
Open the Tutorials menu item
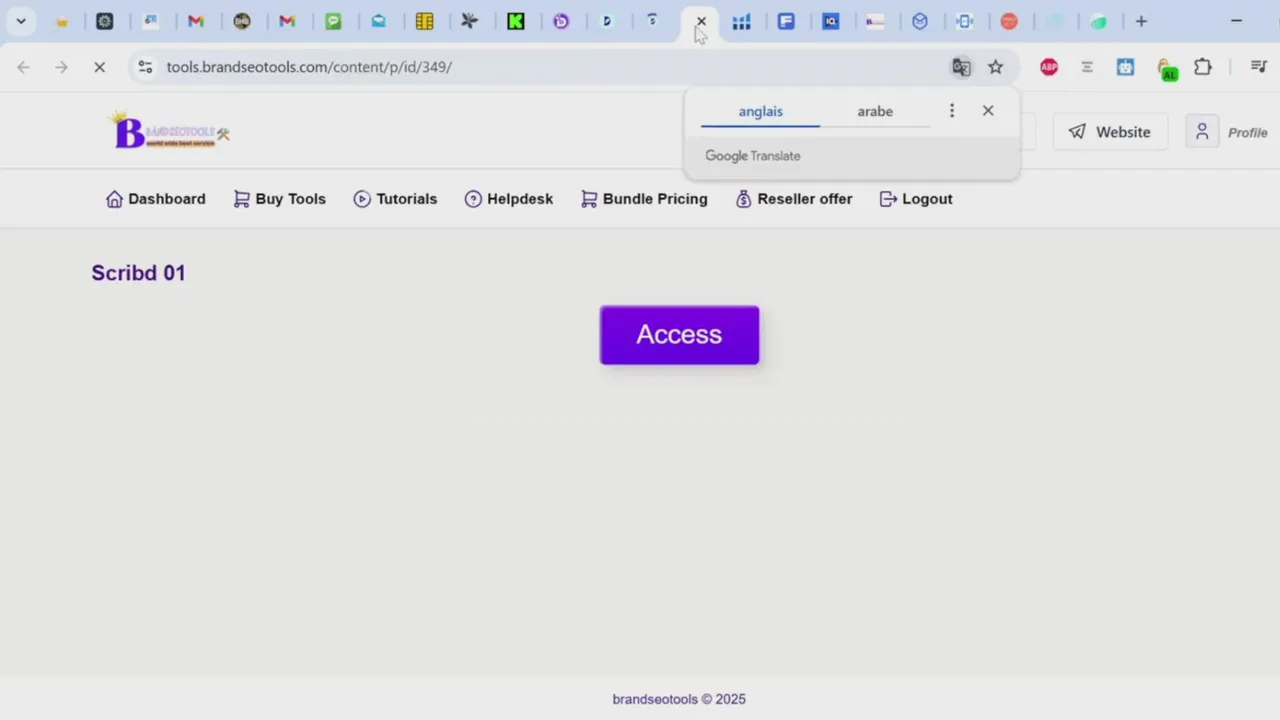(395, 199)
